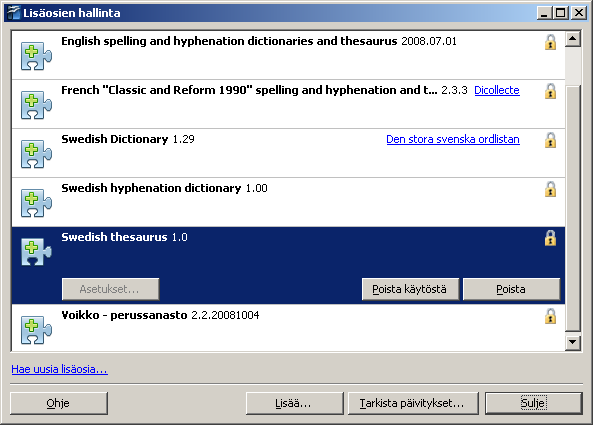Image resolution: width=593 pixels, height=425 pixels.
Task: Click the puzzle icon for Swedish thesaurus
Action: click(x=36, y=252)
